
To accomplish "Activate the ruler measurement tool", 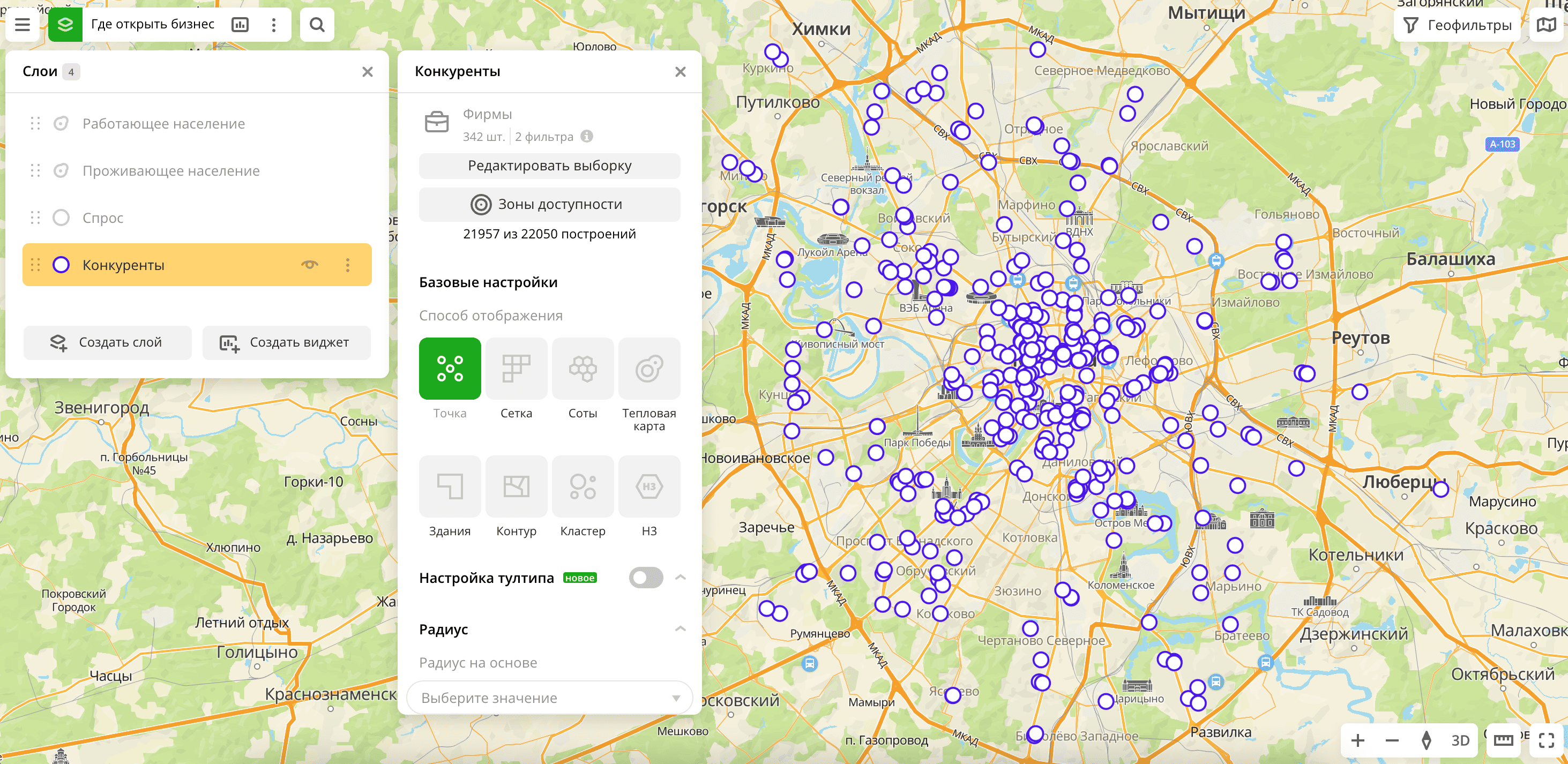I will click(x=1503, y=740).
